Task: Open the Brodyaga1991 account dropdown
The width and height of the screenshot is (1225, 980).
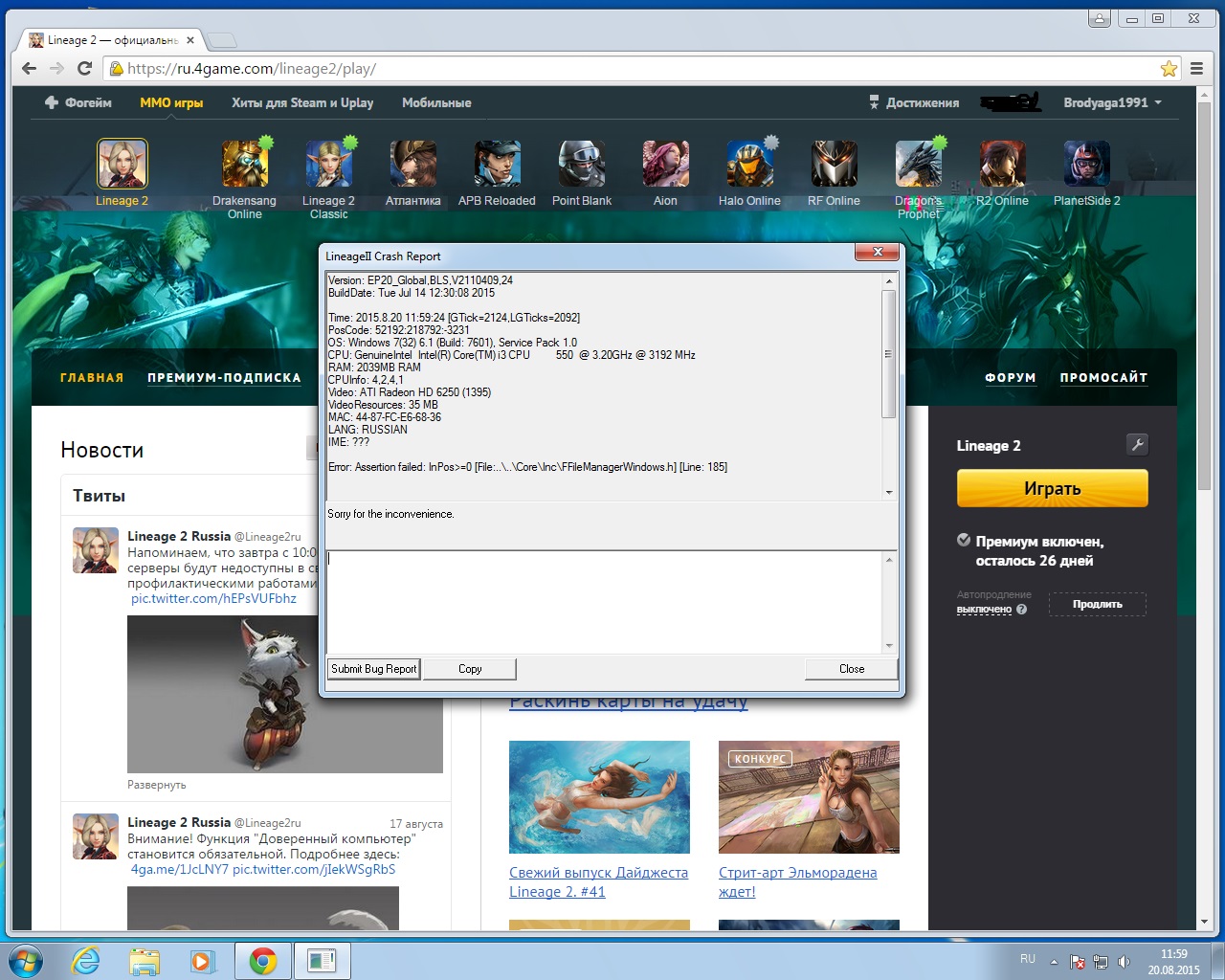Action: pos(1112,102)
